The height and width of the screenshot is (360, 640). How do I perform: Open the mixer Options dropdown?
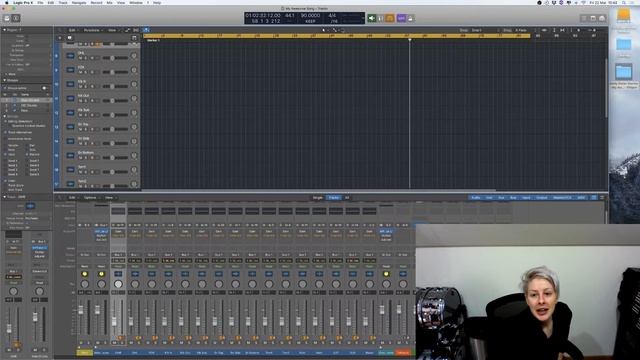click(x=91, y=198)
